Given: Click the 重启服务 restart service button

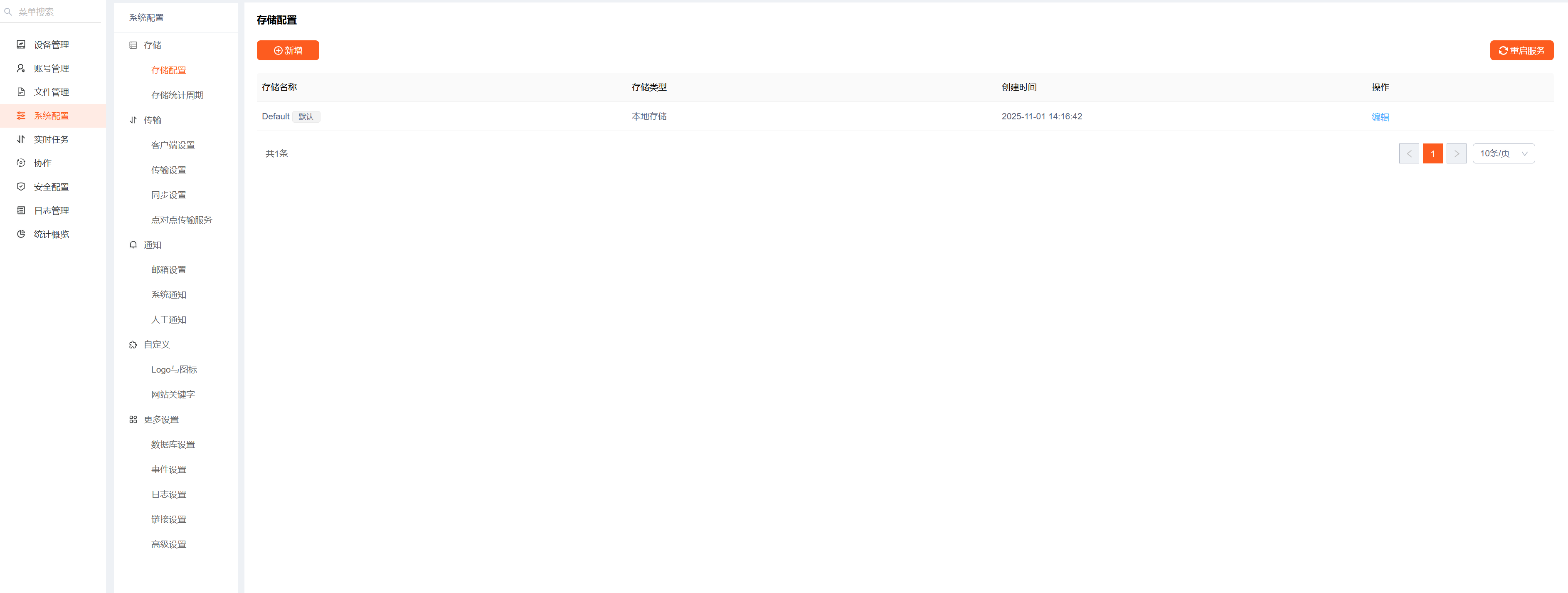Looking at the screenshot, I should tap(1521, 51).
